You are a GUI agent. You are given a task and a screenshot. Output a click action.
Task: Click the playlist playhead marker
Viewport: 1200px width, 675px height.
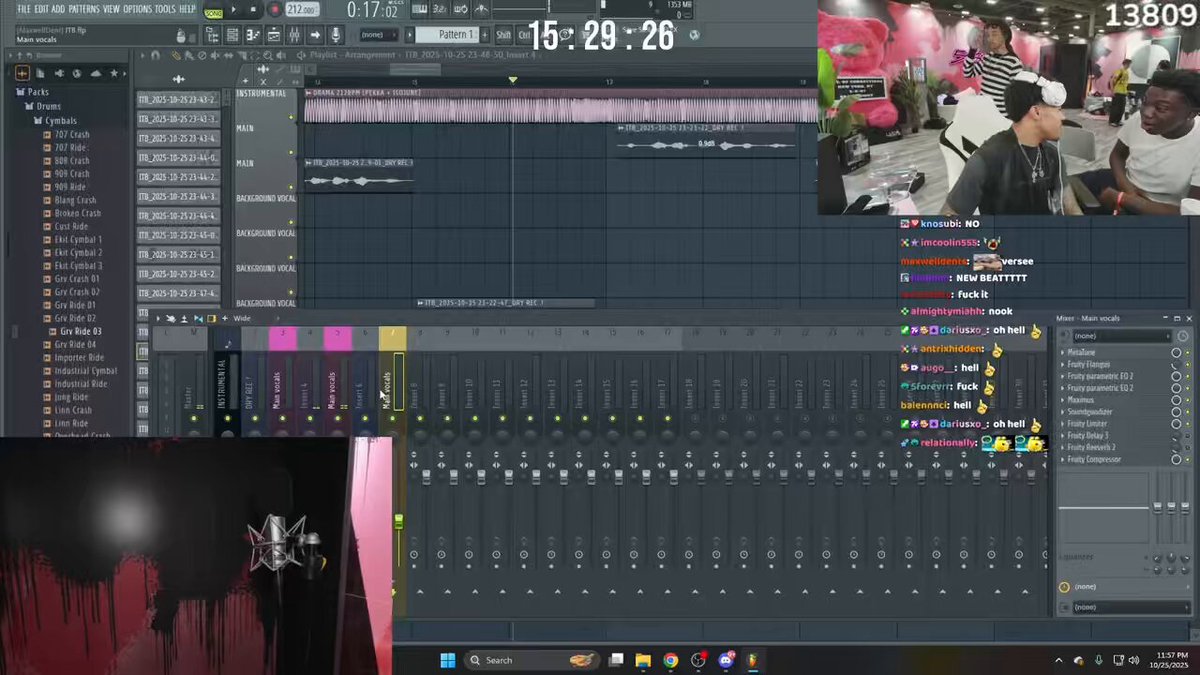point(513,80)
